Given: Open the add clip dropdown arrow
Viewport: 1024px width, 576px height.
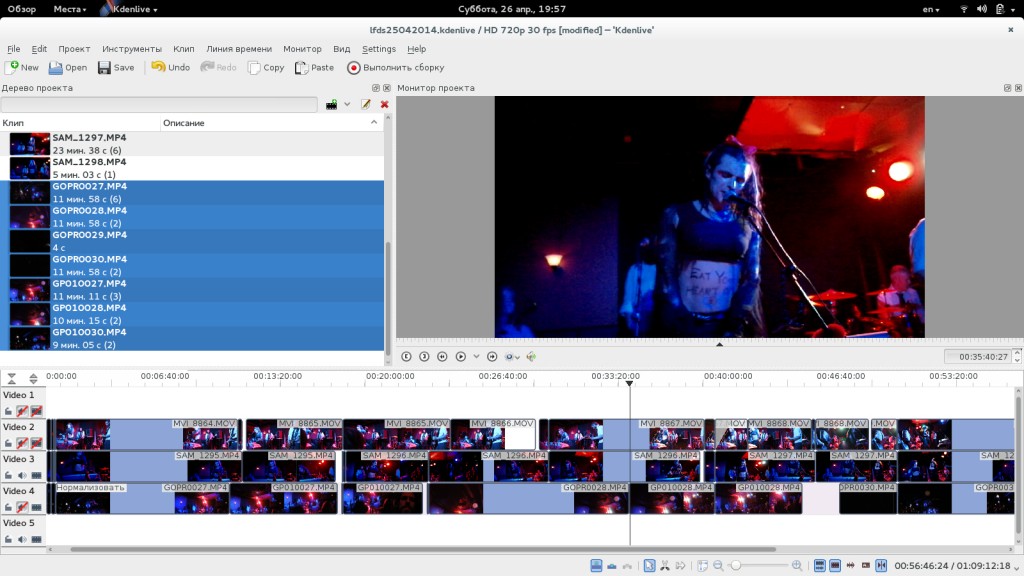Looking at the screenshot, I should [347, 104].
